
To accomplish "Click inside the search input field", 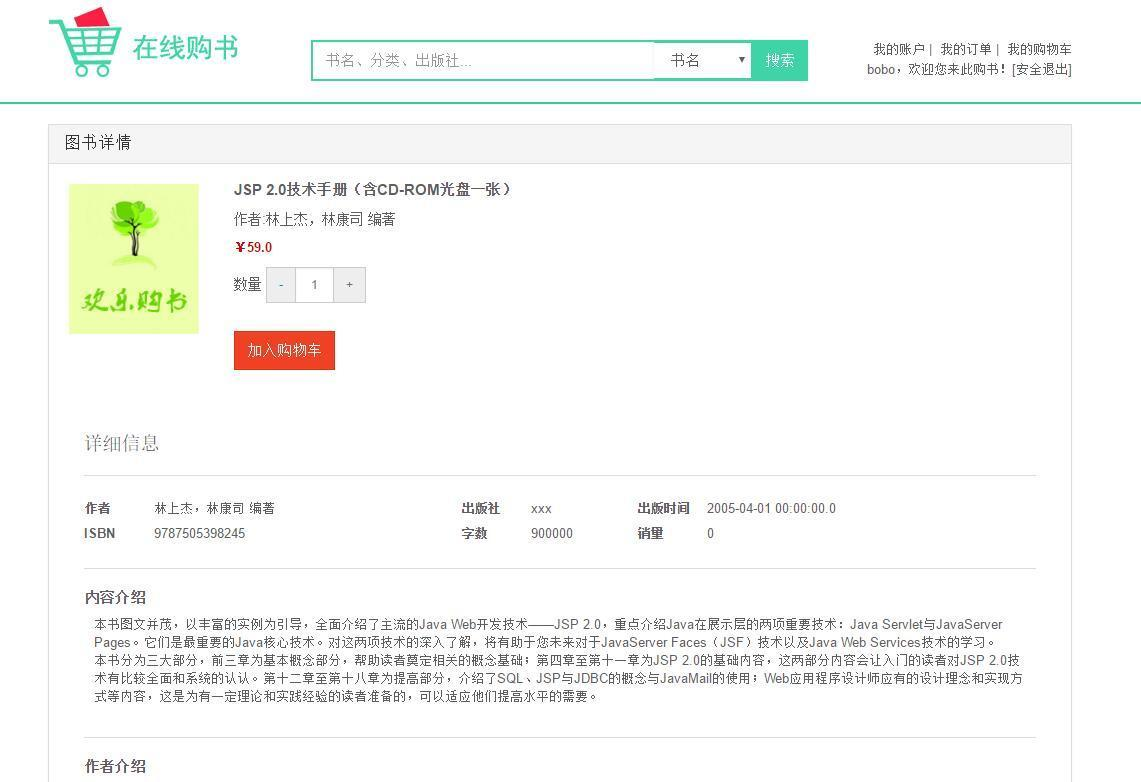I will (x=480, y=60).
